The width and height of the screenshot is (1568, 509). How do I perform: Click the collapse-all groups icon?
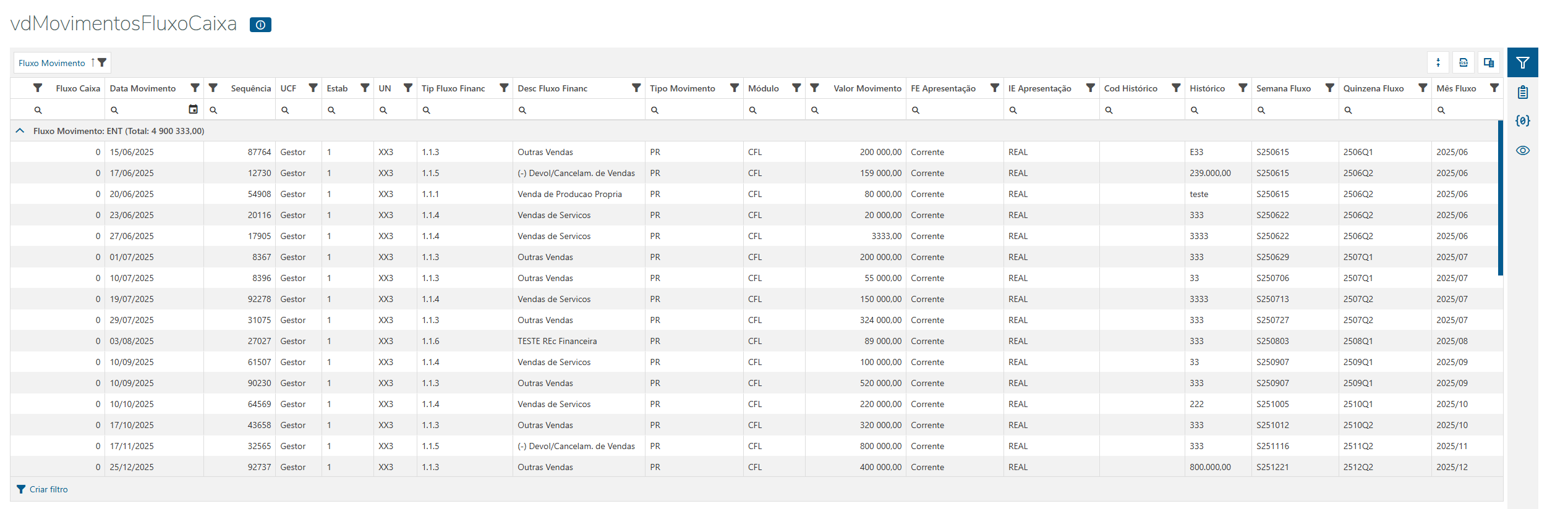coord(1438,62)
